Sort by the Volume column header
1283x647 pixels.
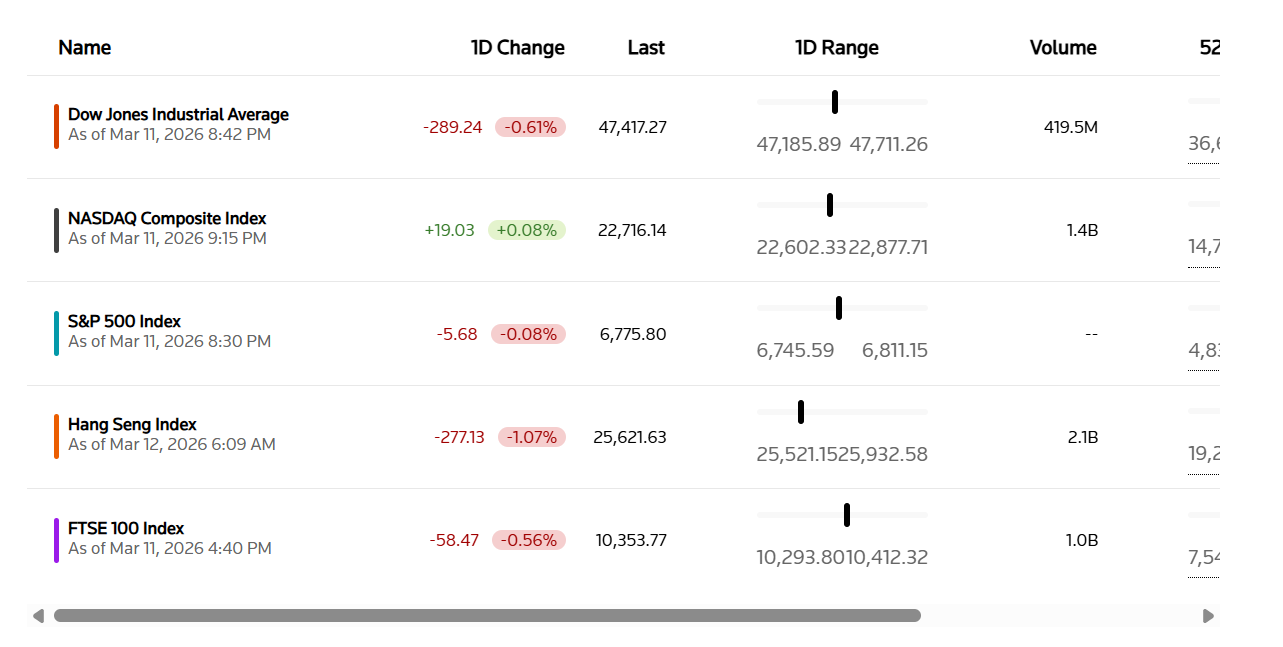coord(1063,47)
